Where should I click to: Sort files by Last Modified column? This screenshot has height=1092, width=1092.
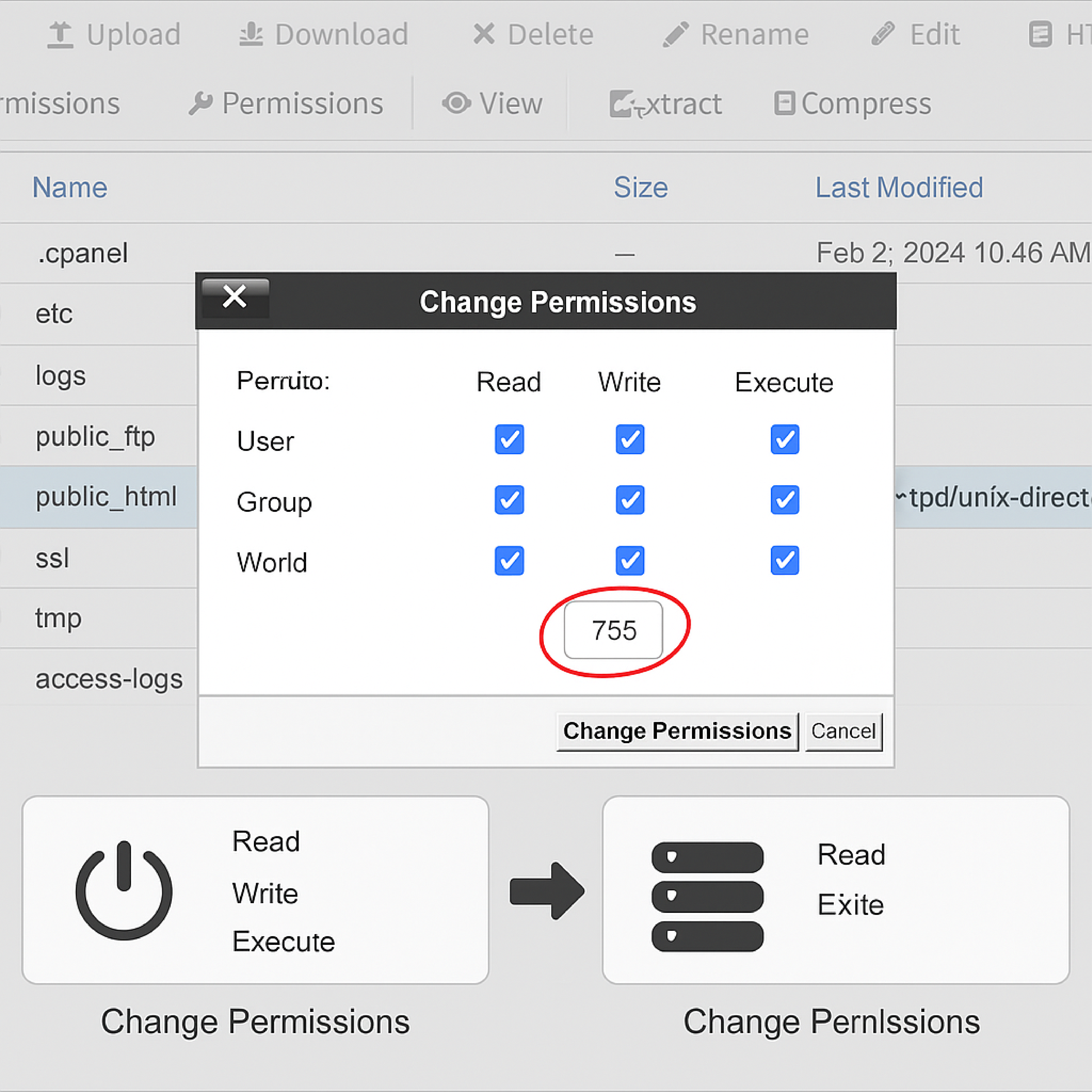[x=899, y=187]
